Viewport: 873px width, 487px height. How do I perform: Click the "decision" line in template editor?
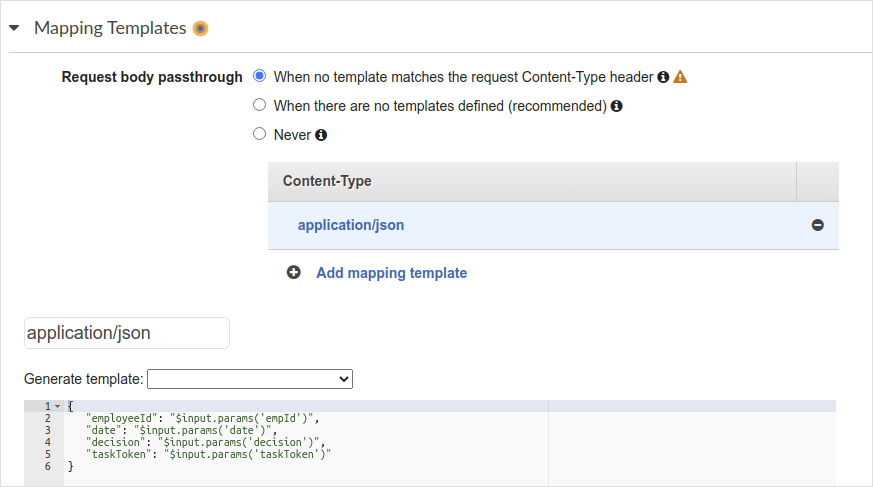205,442
